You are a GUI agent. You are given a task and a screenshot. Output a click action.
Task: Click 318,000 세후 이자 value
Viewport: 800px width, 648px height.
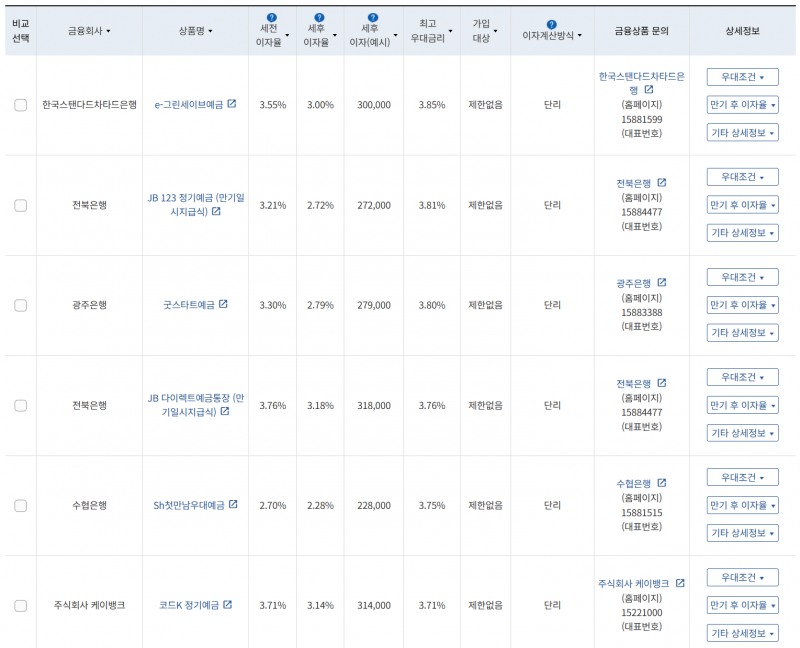pos(373,406)
